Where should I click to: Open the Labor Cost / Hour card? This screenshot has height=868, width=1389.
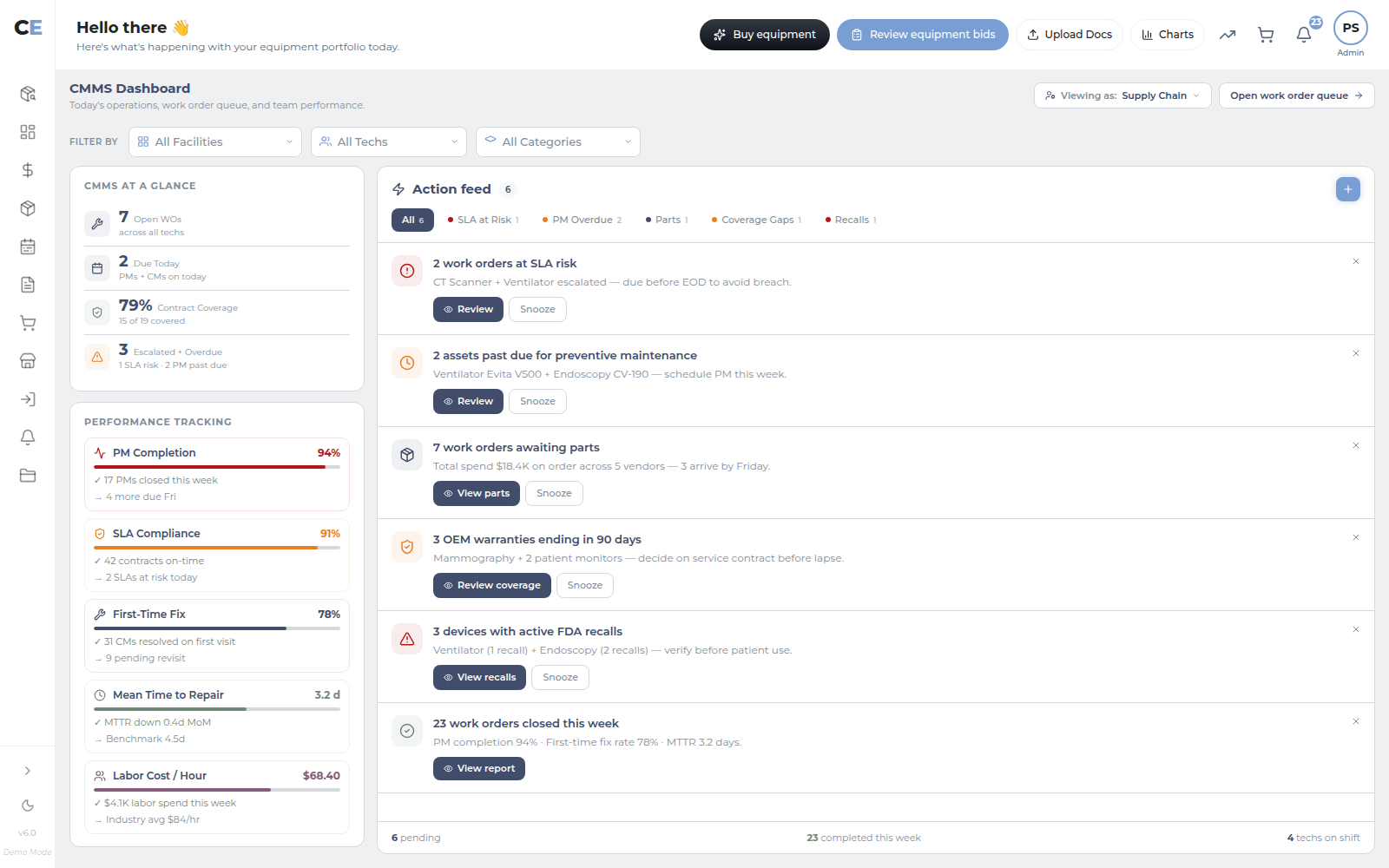217,797
